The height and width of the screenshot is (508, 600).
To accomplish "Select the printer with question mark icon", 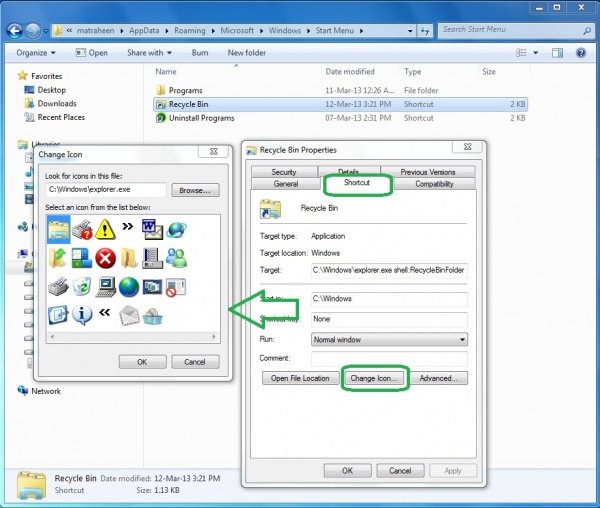I will pyautogui.click(x=82, y=231).
